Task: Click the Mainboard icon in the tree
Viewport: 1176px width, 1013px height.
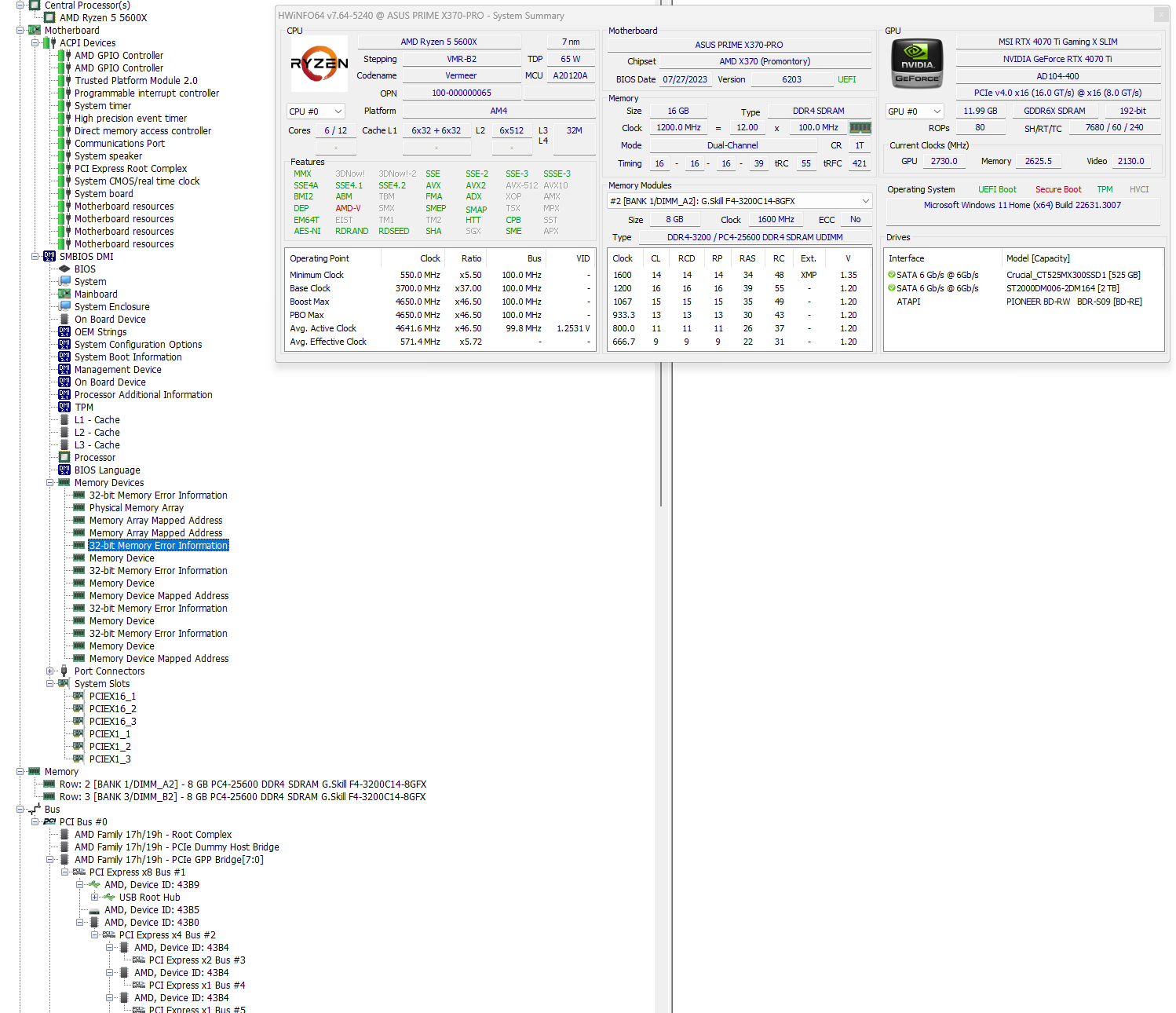Action: (x=64, y=294)
